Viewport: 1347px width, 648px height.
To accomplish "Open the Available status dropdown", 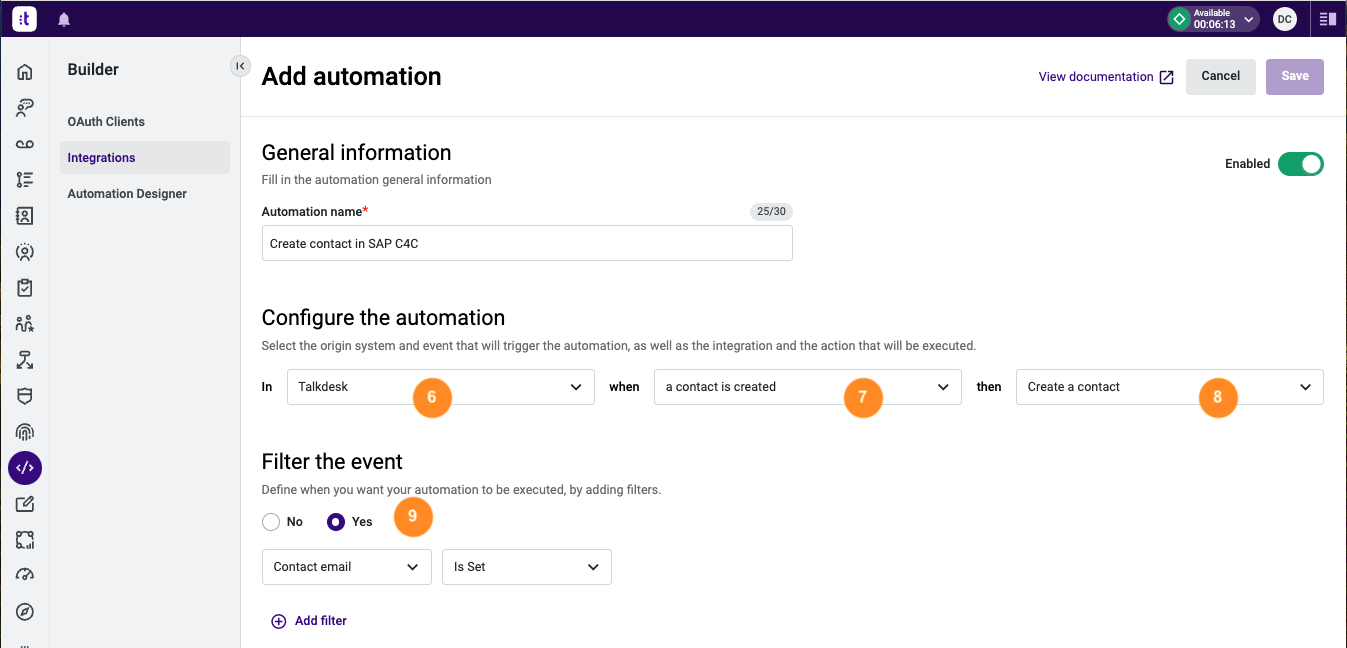I will click(x=1213, y=19).
